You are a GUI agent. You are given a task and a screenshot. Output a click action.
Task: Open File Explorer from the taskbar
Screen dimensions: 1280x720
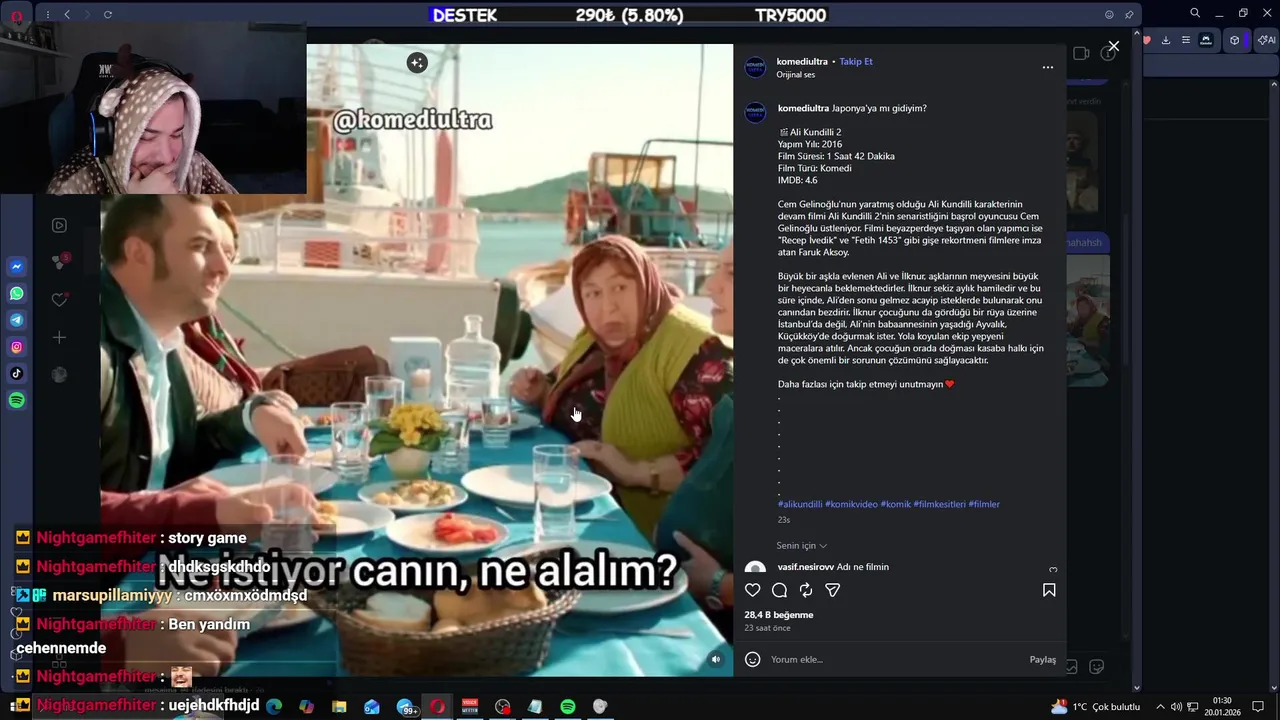[339, 706]
